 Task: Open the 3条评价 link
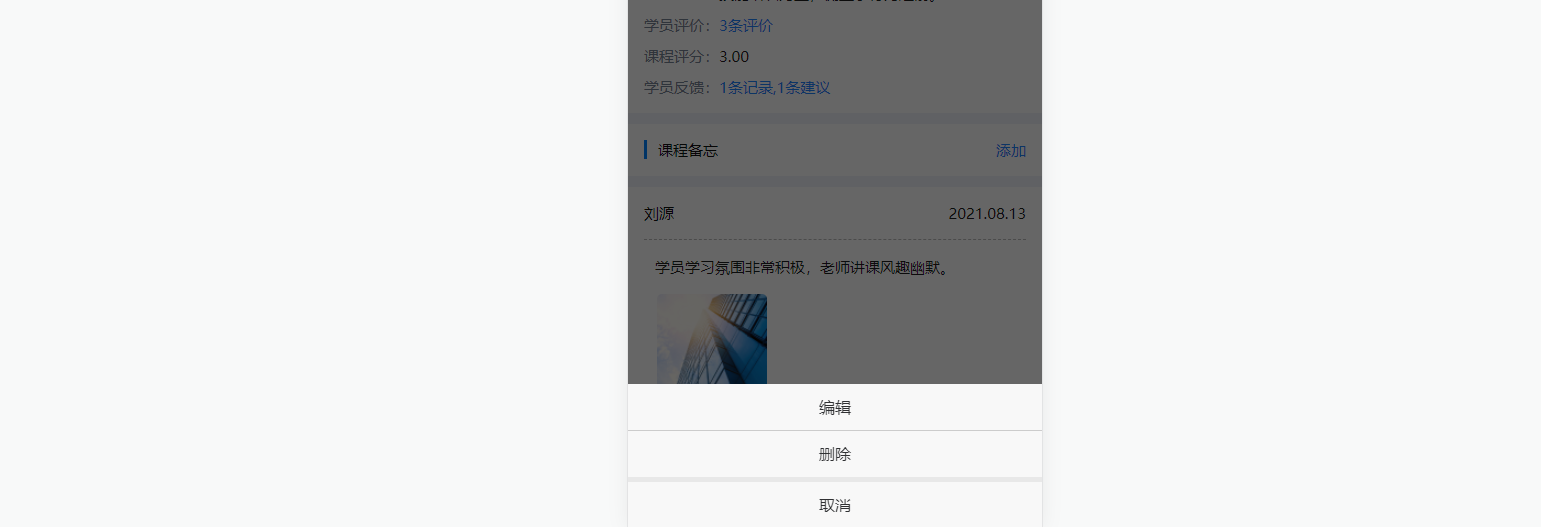tap(746, 26)
